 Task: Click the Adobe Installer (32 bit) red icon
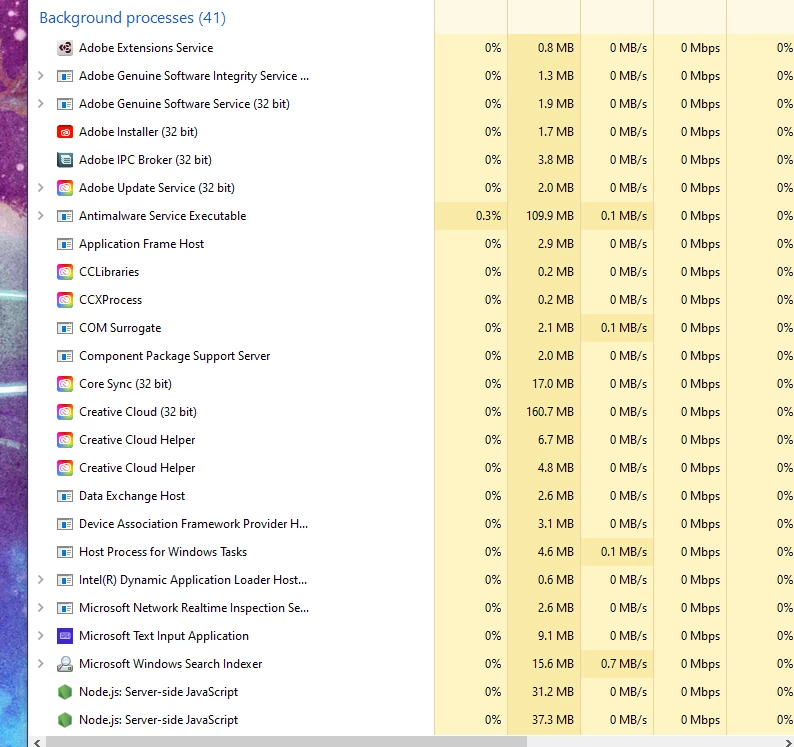point(65,132)
